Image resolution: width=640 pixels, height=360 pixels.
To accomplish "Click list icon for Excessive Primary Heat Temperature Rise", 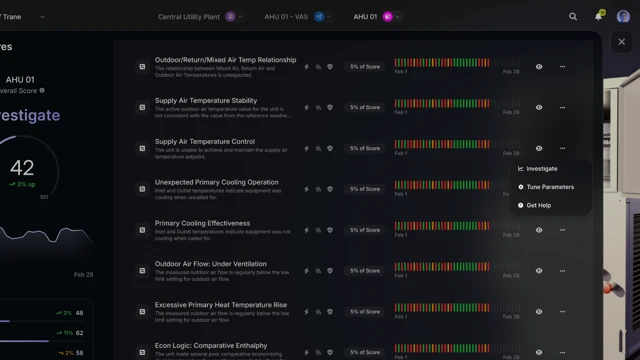I will pos(142,311).
